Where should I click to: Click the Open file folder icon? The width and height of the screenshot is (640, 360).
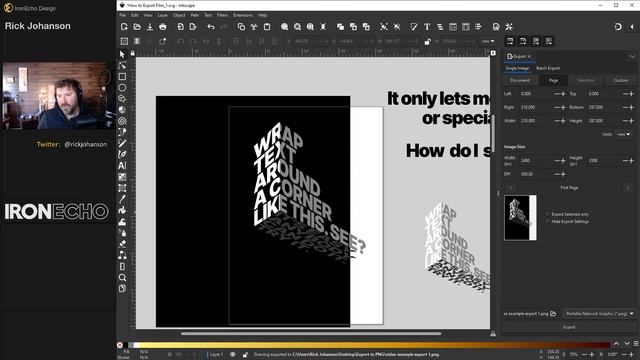pos(137,27)
